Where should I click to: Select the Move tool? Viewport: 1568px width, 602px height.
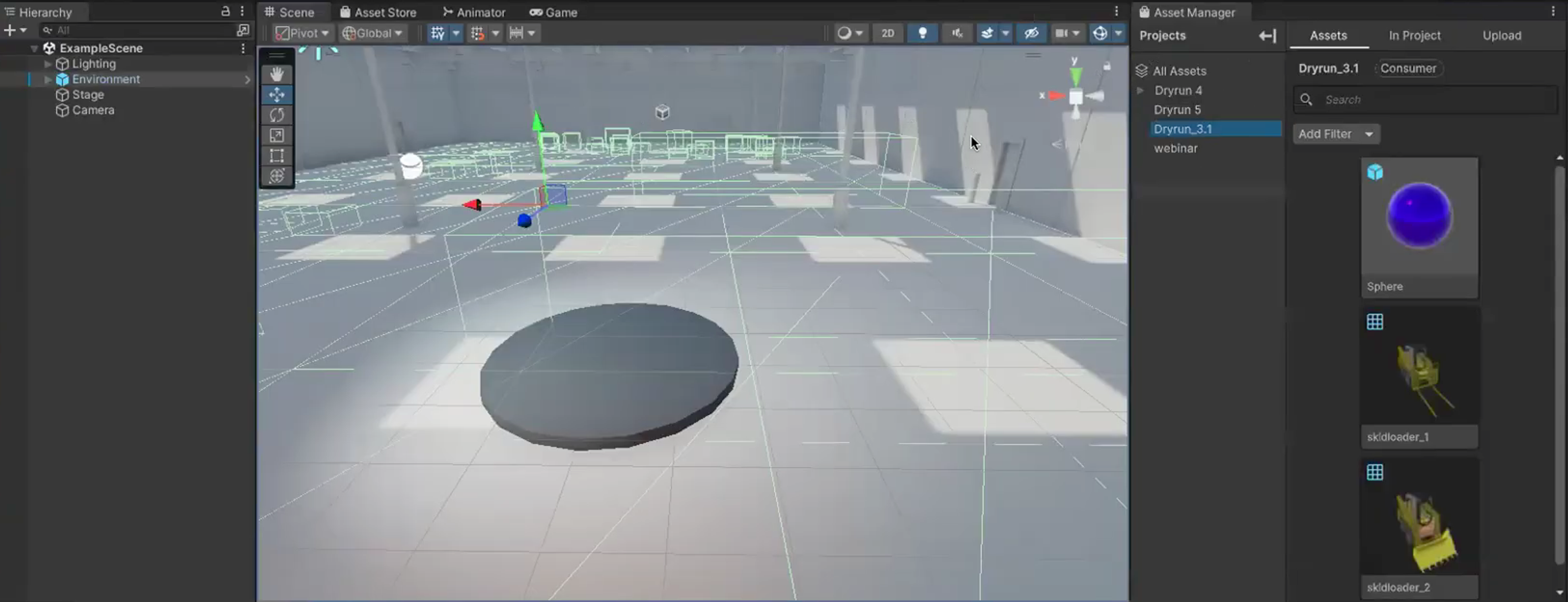click(277, 95)
